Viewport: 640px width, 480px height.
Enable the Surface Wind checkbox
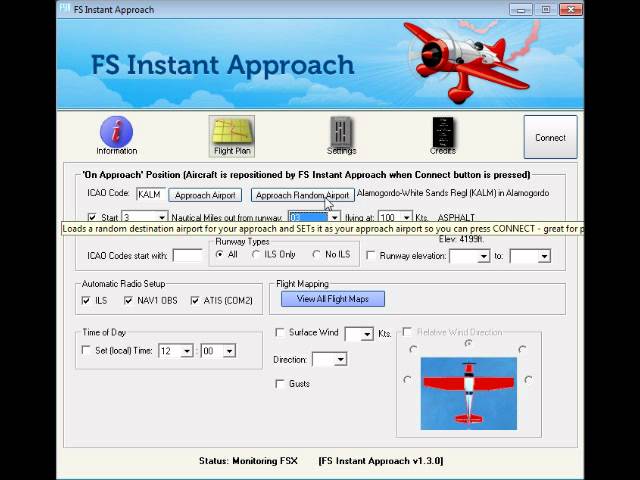point(280,332)
